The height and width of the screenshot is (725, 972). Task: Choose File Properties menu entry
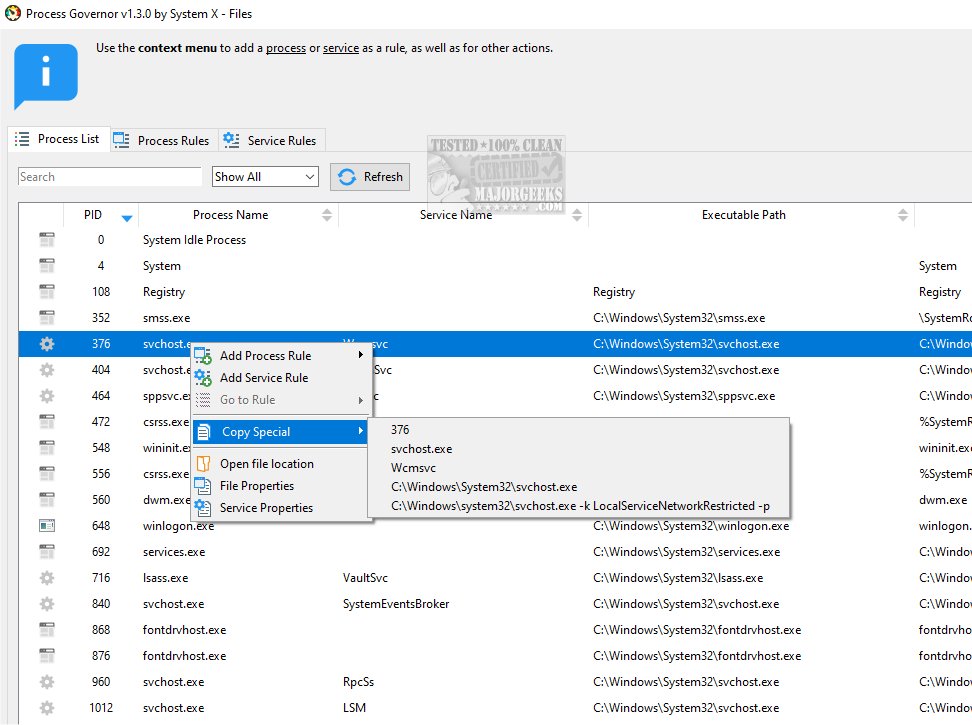(281, 485)
